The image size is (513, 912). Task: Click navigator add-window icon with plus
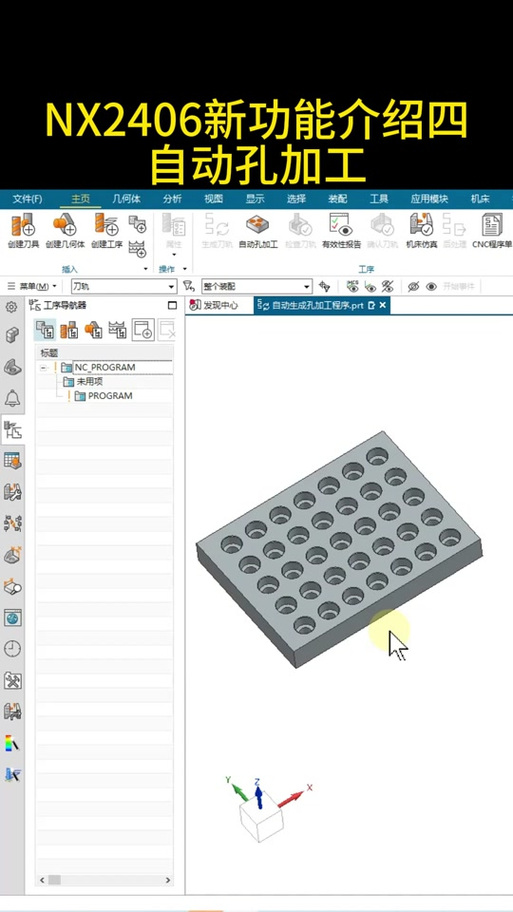(143, 330)
